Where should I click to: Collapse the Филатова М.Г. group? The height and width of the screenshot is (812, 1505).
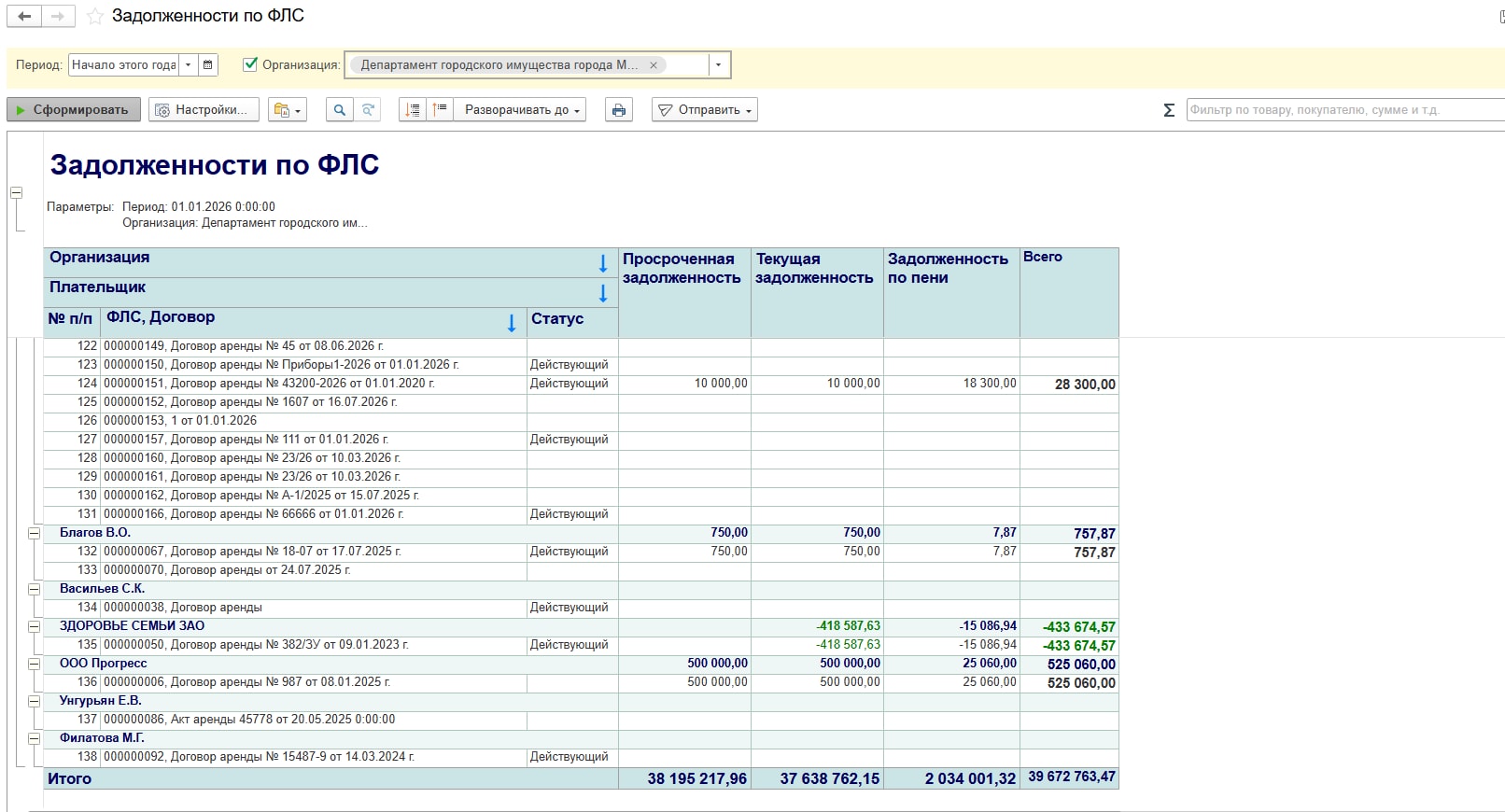pos(34,739)
